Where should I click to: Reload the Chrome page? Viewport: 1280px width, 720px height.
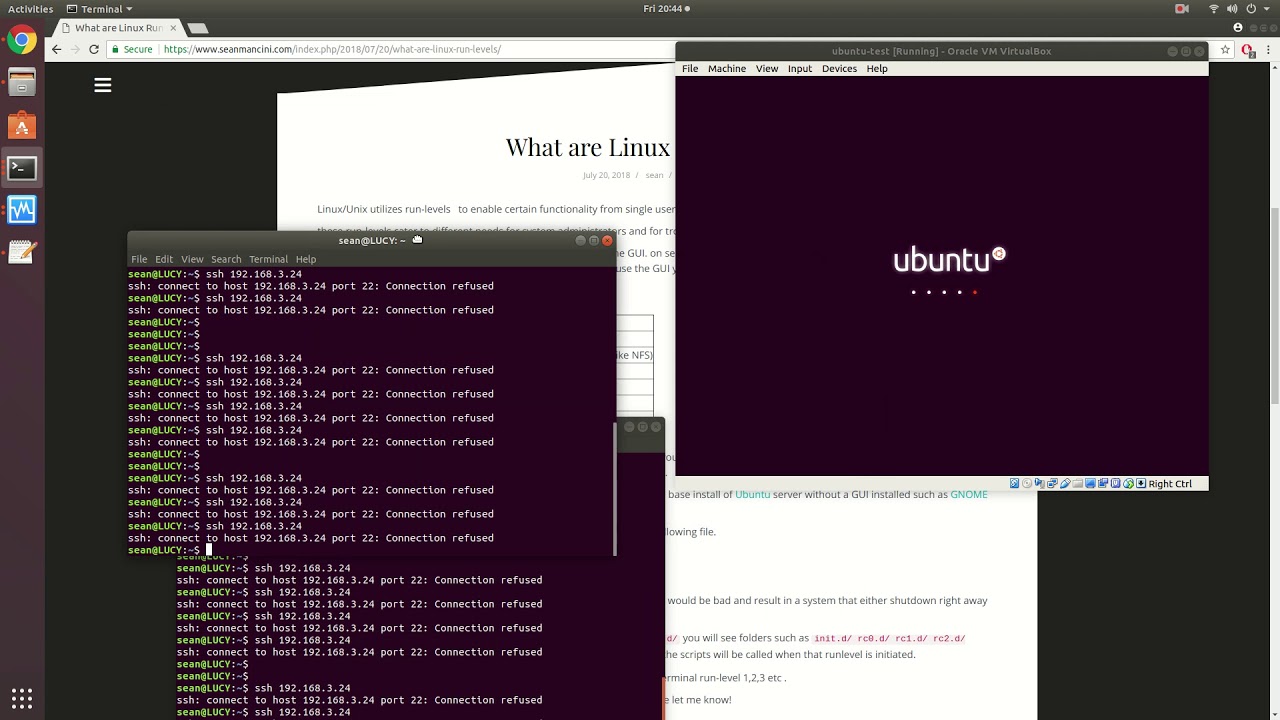(x=94, y=49)
